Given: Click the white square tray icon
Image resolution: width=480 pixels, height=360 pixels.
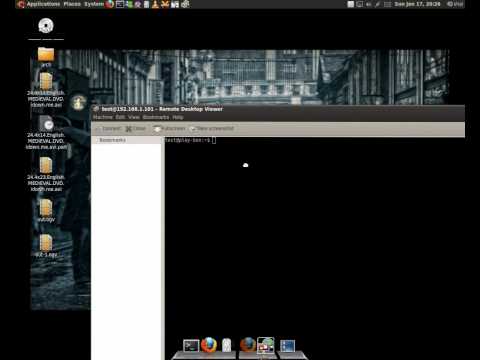Looking at the screenshot, I should pos(351,4).
